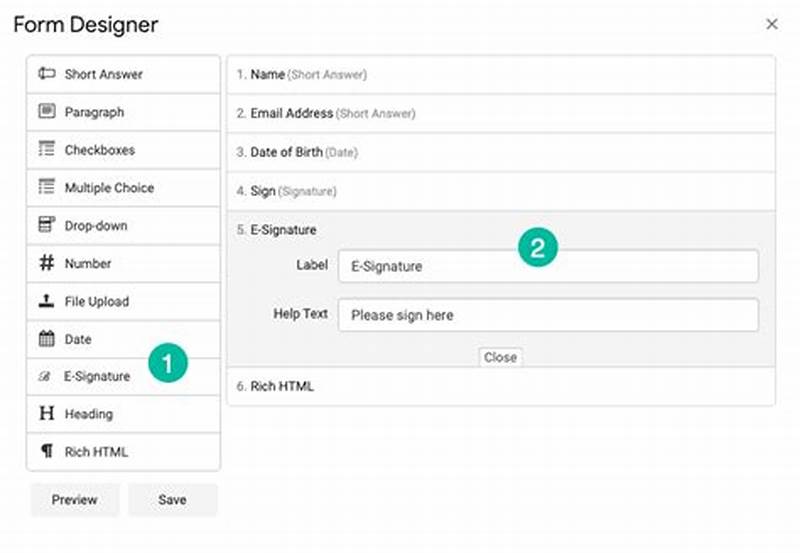The height and width of the screenshot is (553, 800).
Task: Add a File Upload field
Action: (123, 301)
